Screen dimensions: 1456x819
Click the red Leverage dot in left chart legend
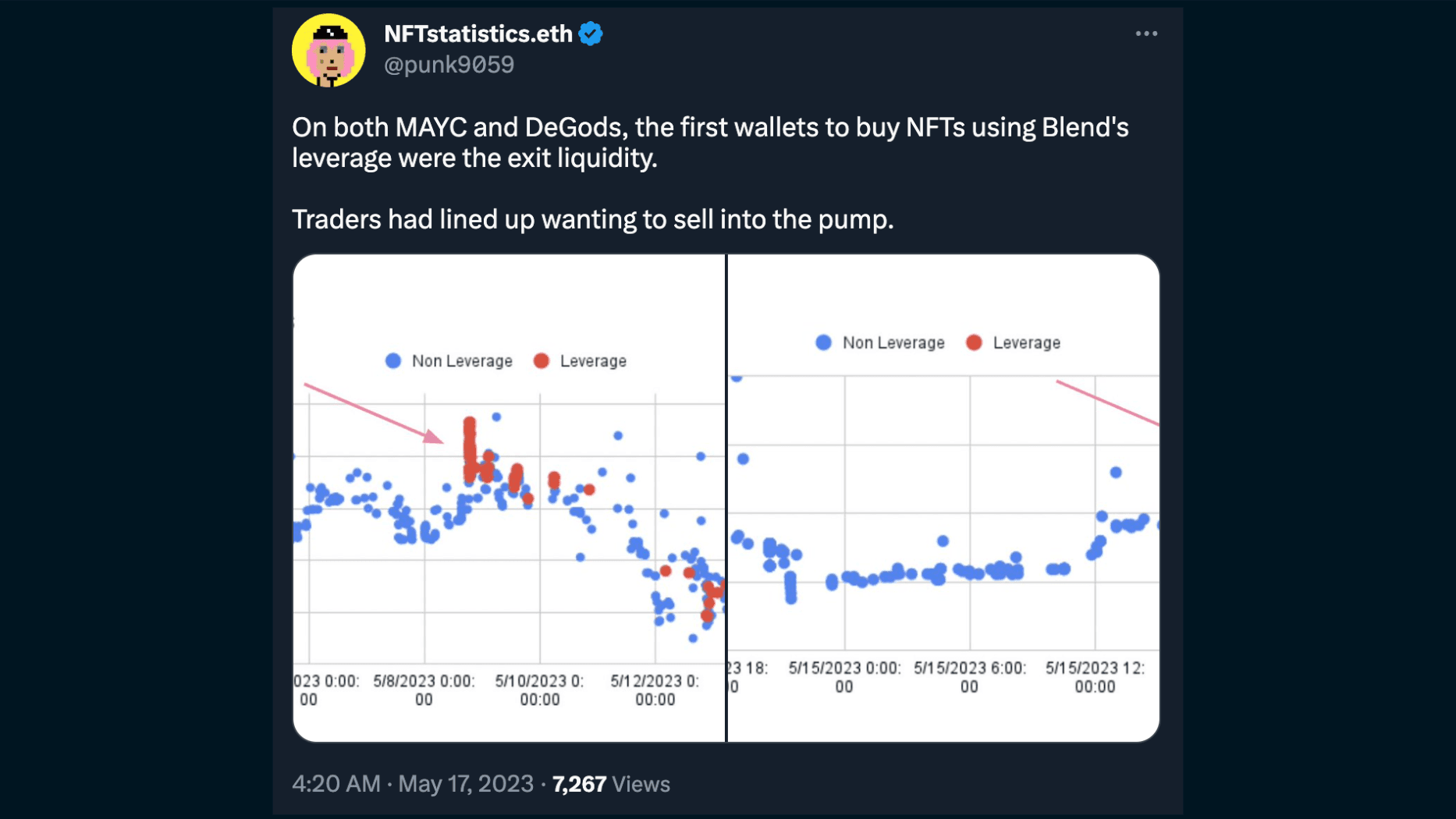click(542, 360)
